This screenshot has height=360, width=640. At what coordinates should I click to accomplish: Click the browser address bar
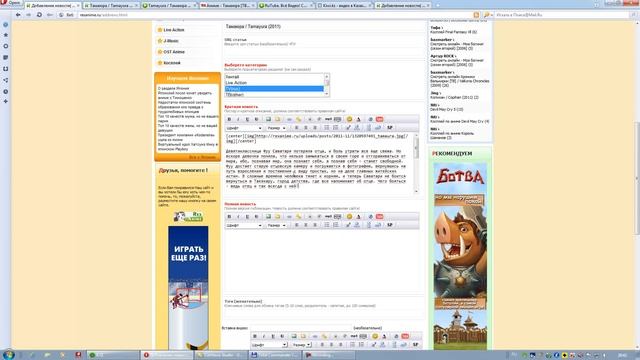274,15
